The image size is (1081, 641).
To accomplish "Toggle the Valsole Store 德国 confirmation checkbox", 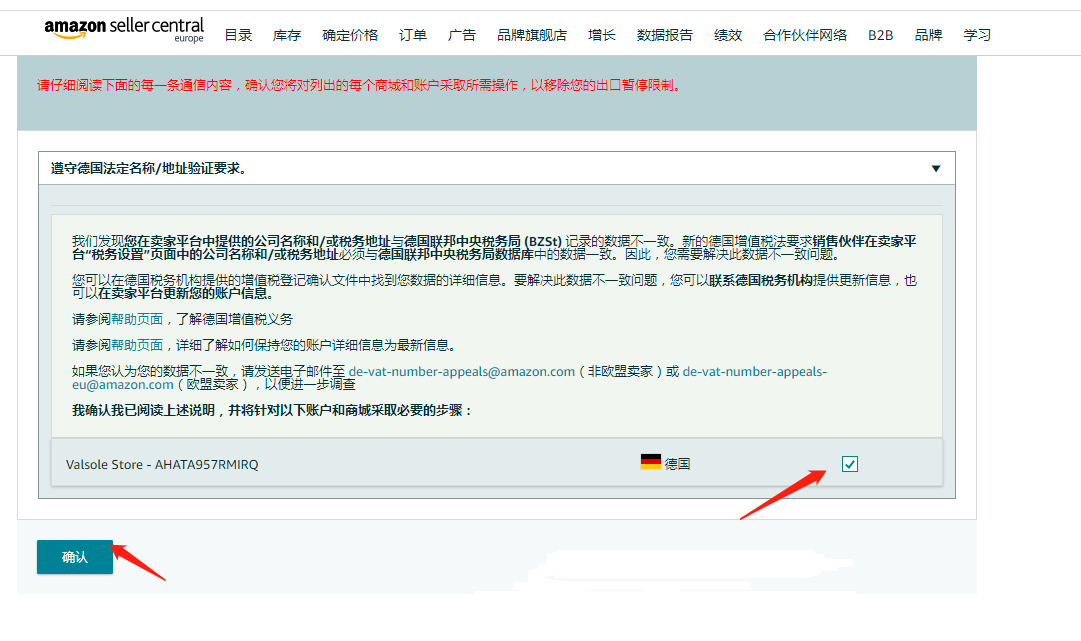I will click(850, 465).
